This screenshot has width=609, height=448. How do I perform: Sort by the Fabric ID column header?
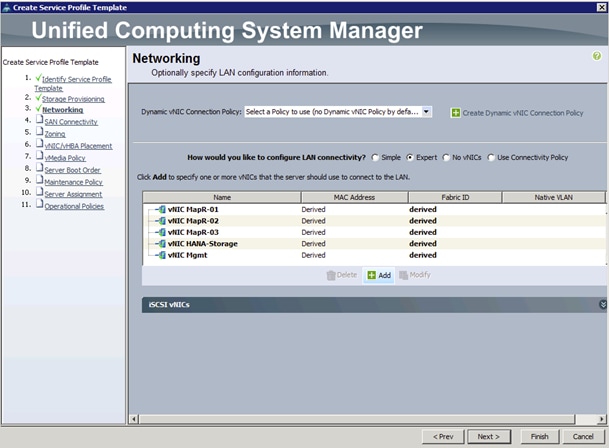click(455, 197)
